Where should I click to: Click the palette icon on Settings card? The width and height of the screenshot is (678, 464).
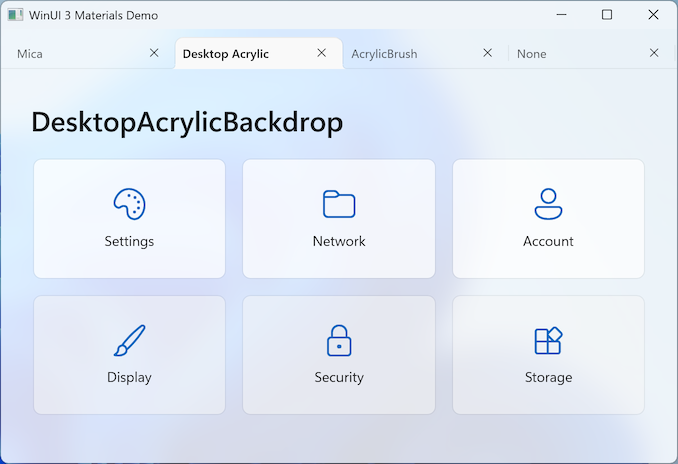point(129,204)
